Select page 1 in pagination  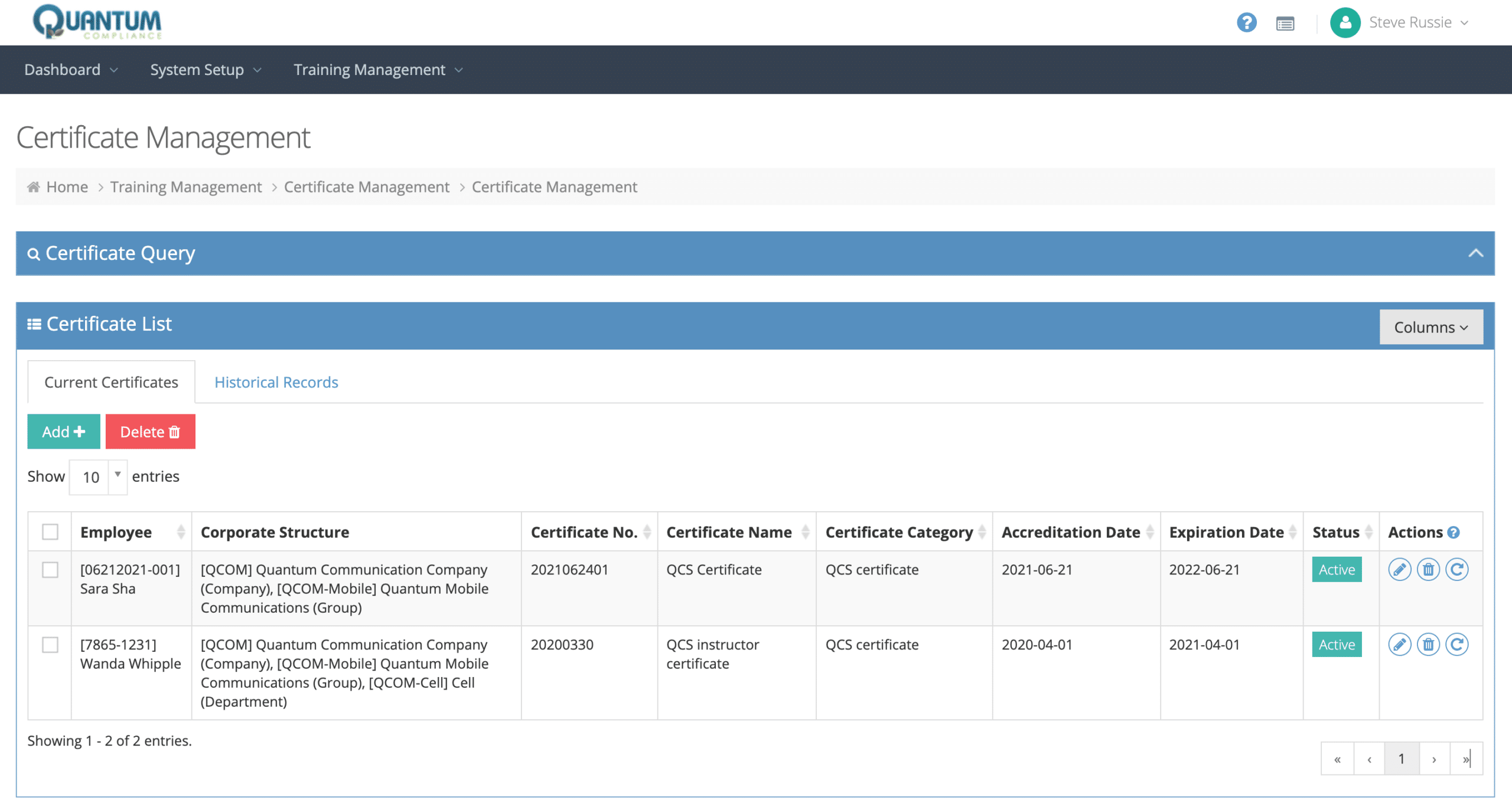coord(1401,759)
